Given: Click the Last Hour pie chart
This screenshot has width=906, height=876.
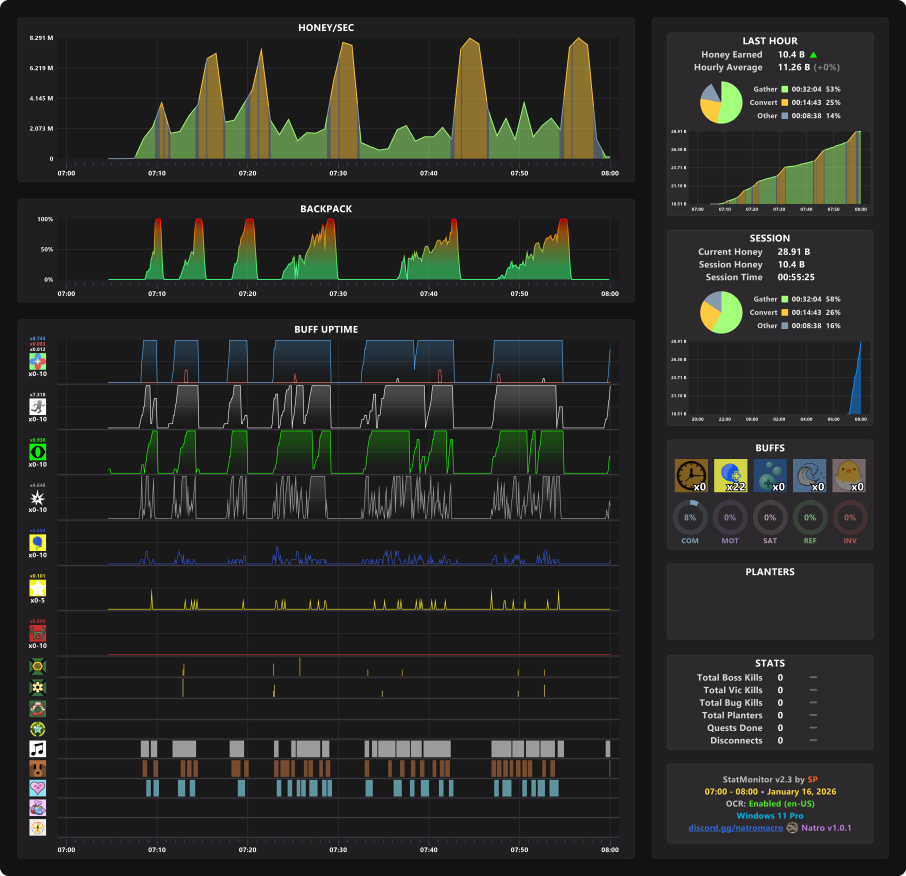Looking at the screenshot, I should tap(721, 102).
